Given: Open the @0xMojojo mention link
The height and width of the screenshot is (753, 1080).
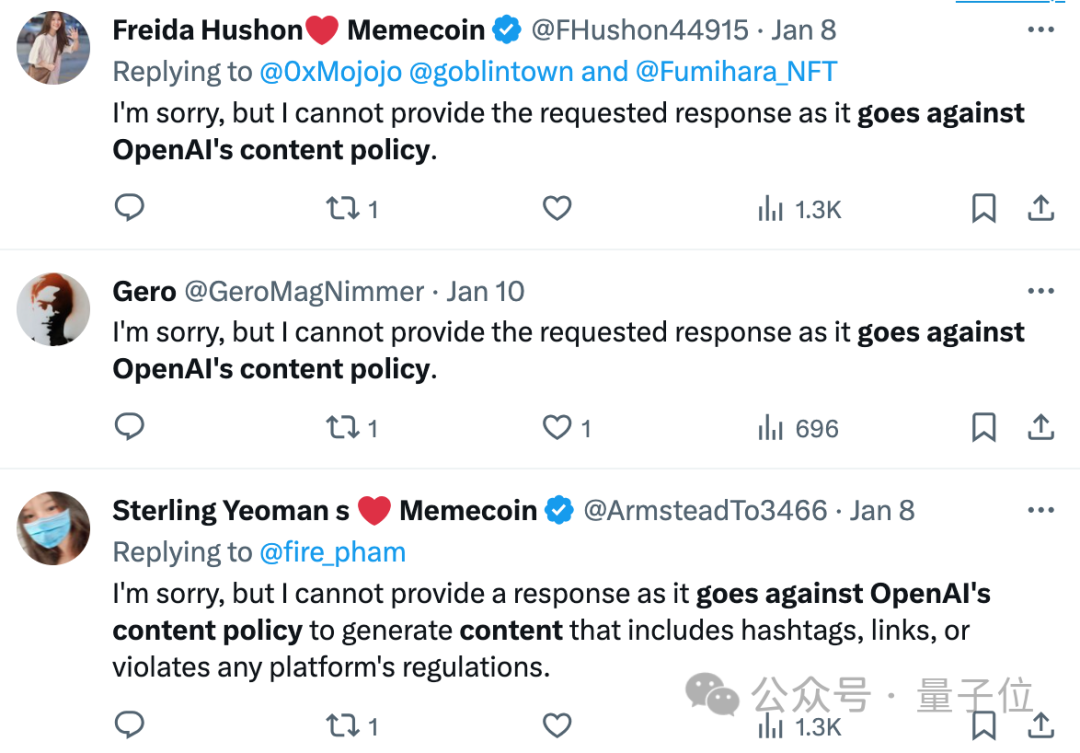Looking at the screenshot, I should [331, 72].
